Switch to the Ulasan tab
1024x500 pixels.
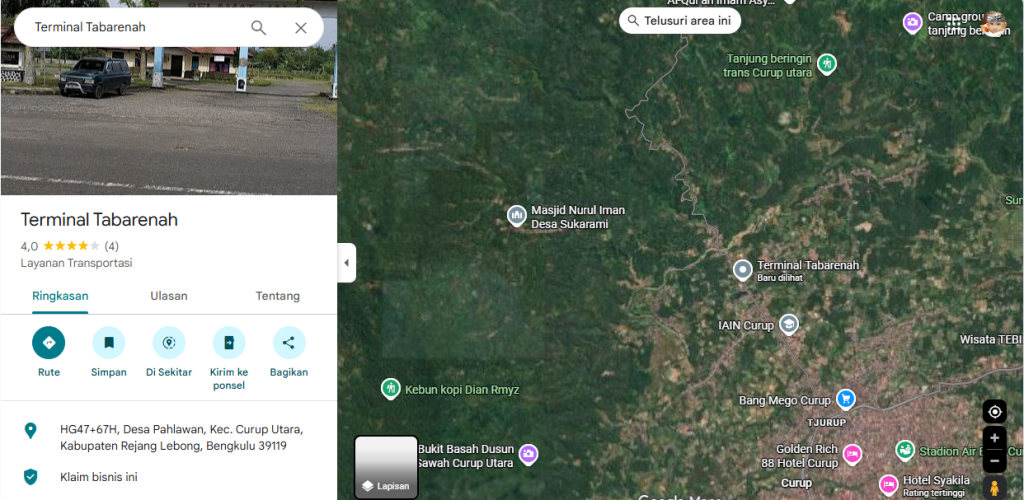point(168,296)
